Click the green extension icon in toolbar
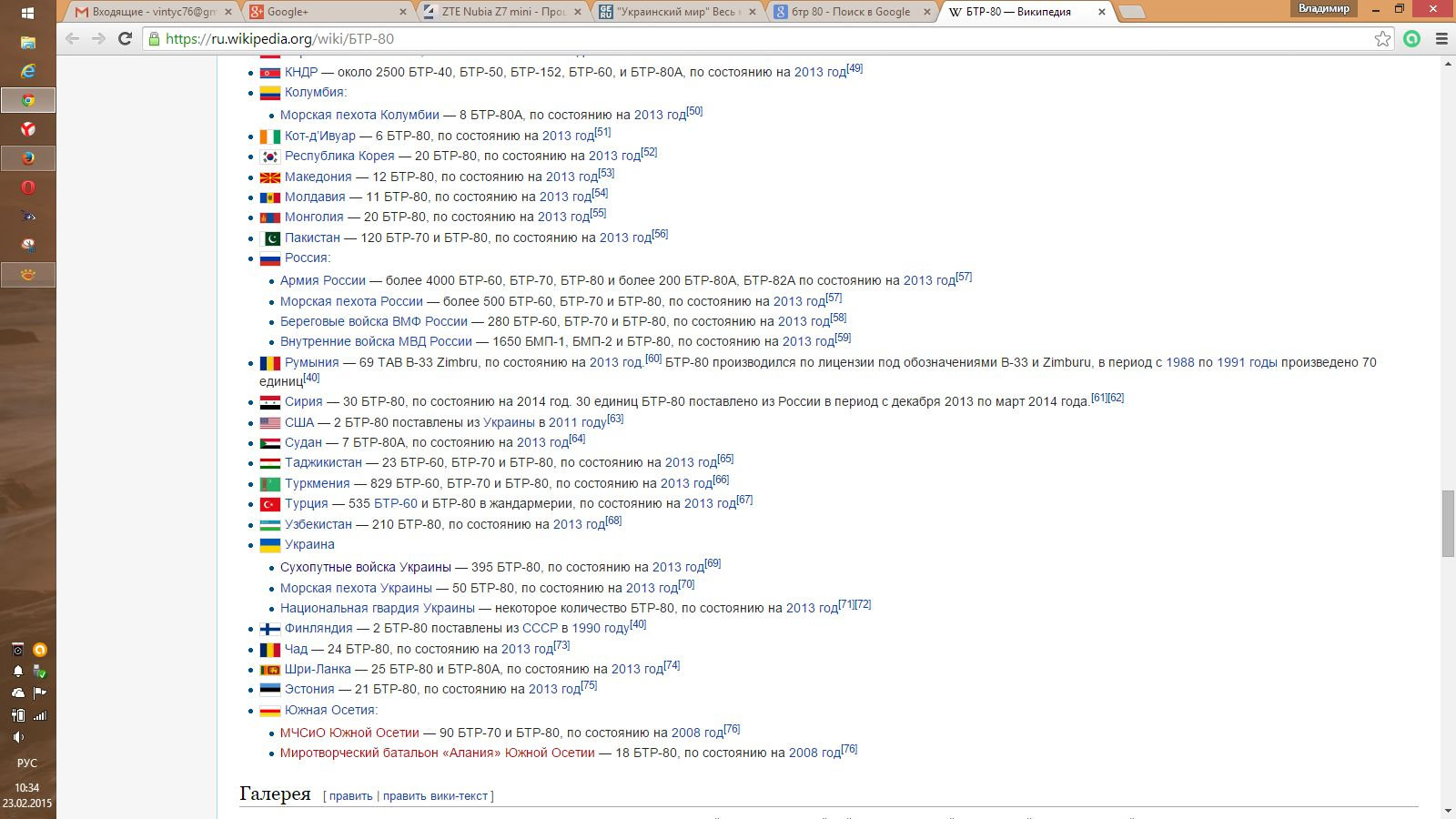Viewport: 1456px width, 819px height. [1411, 38]
